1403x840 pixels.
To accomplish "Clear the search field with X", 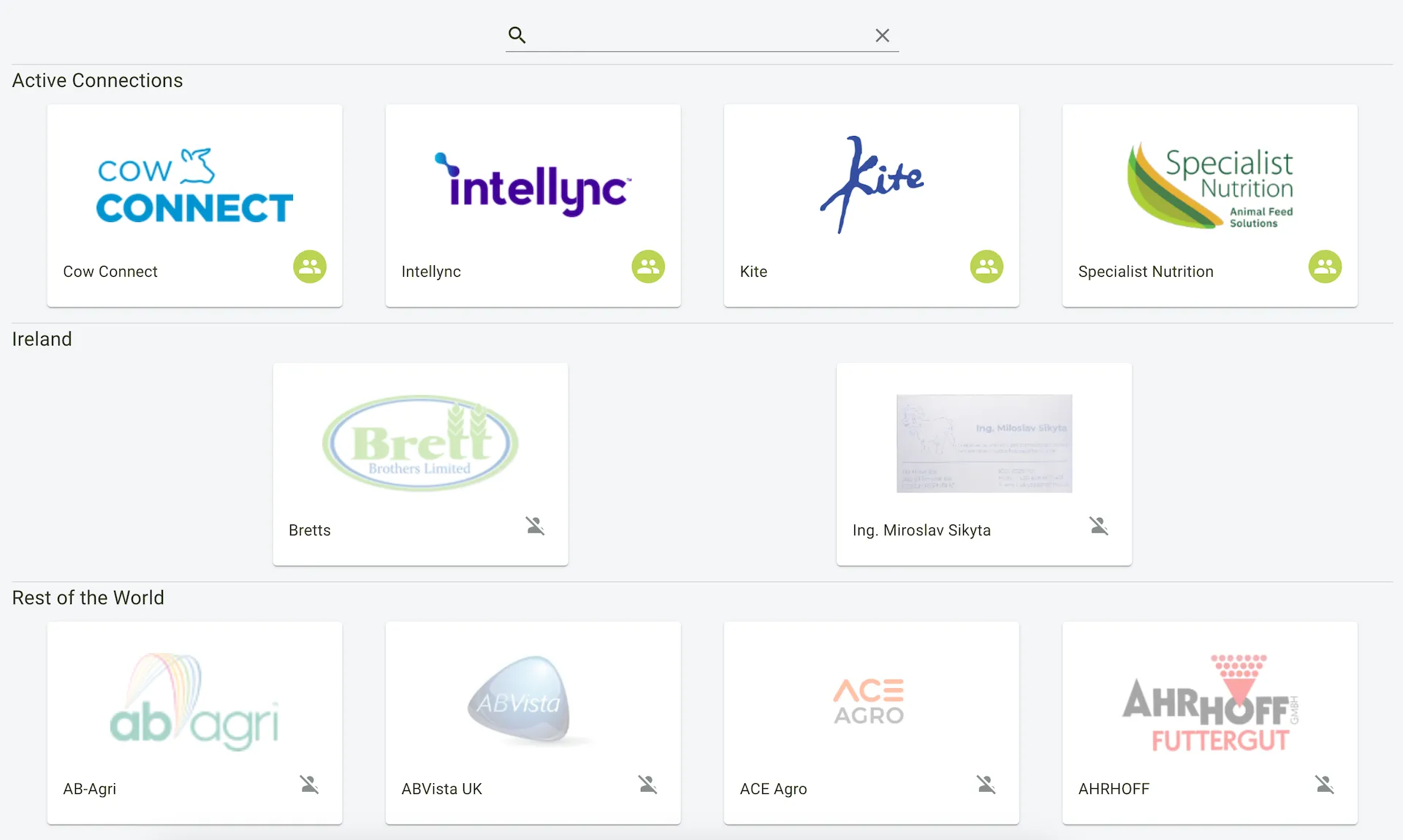I will [x=882, y=35].
